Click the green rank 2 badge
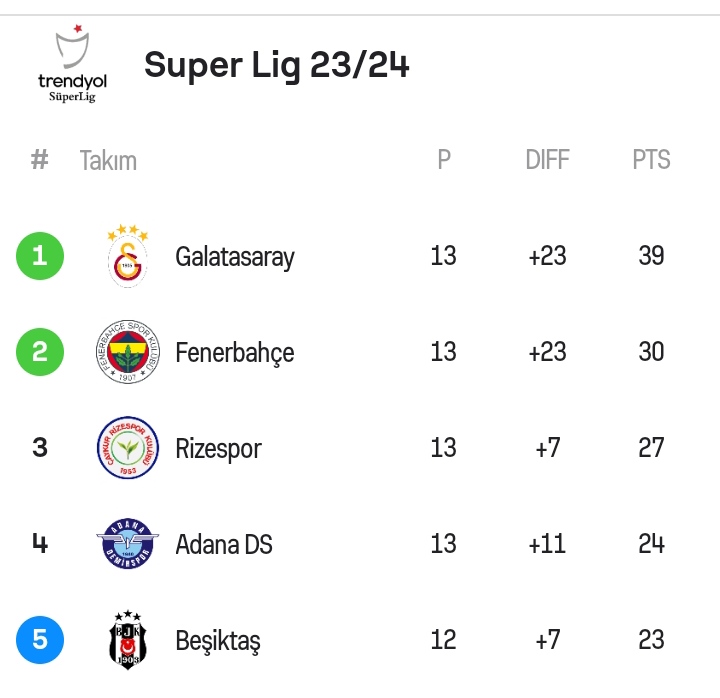This screenshot has width=720, height=698. point(40,352)
